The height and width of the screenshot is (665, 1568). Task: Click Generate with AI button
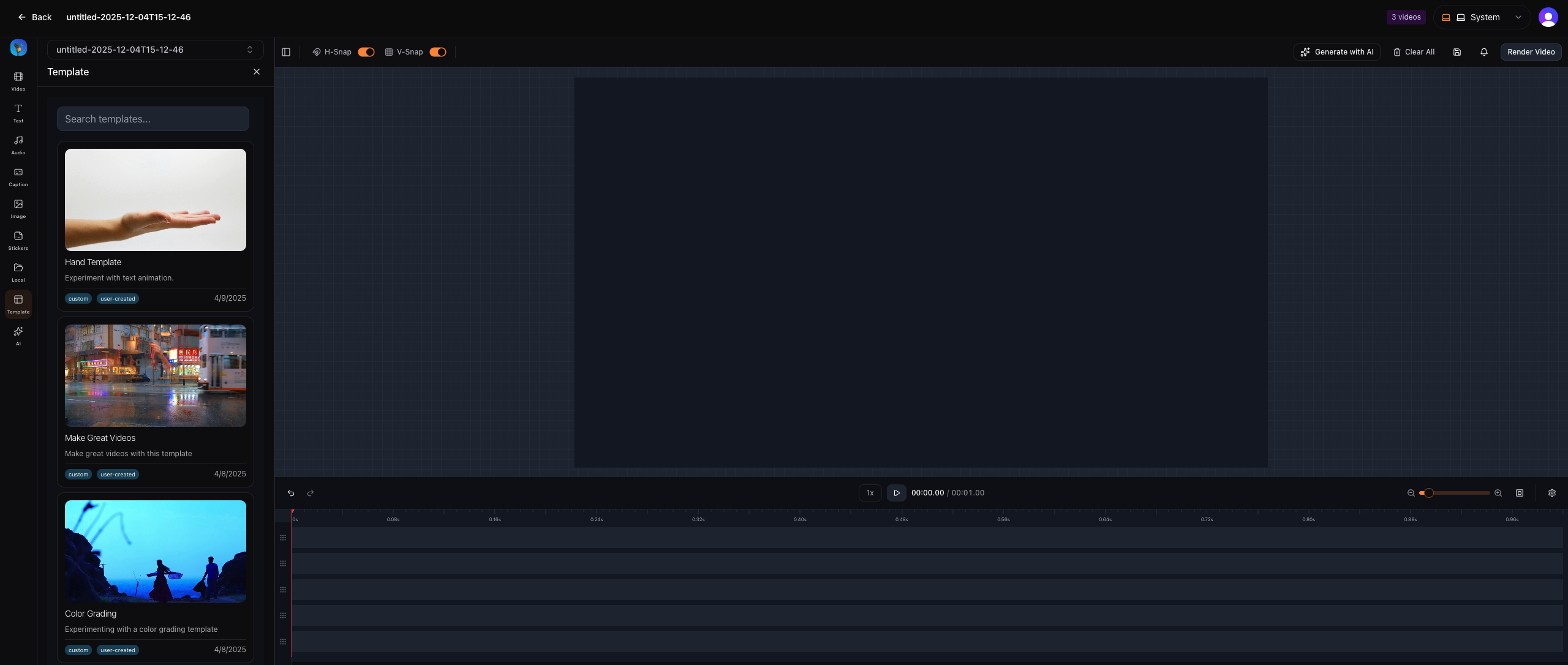(x=1337, y=52)
